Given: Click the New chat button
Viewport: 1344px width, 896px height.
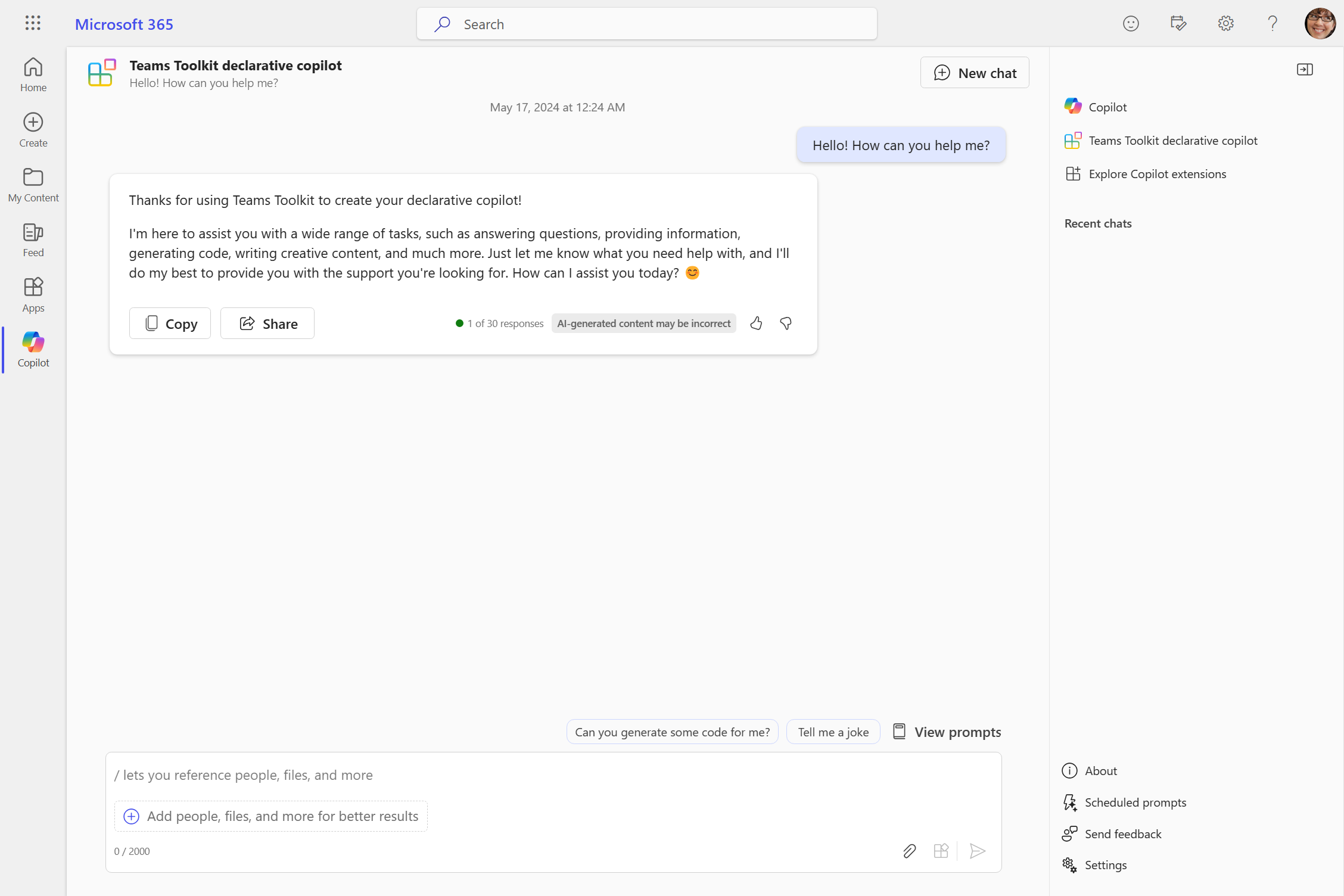Looking at the screenshot, I should click(974, 72).
